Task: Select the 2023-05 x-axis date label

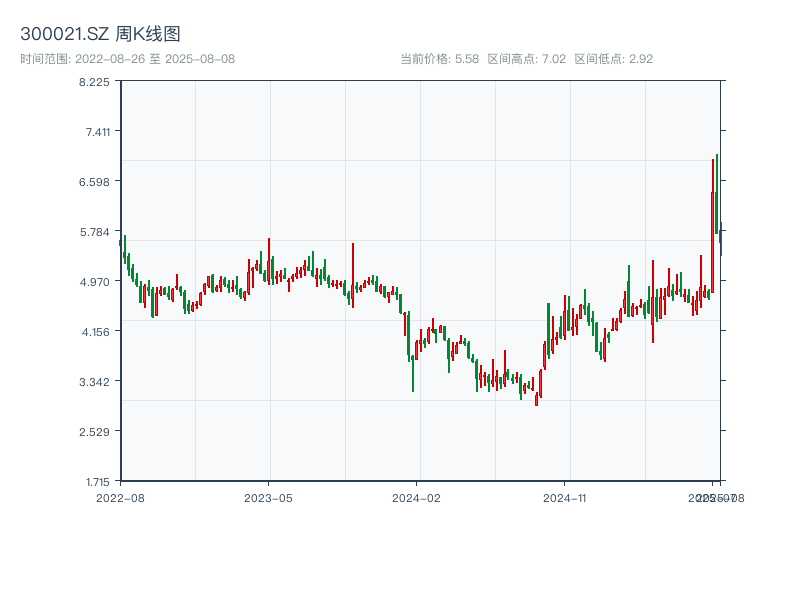Action: (x=268, y=497)
